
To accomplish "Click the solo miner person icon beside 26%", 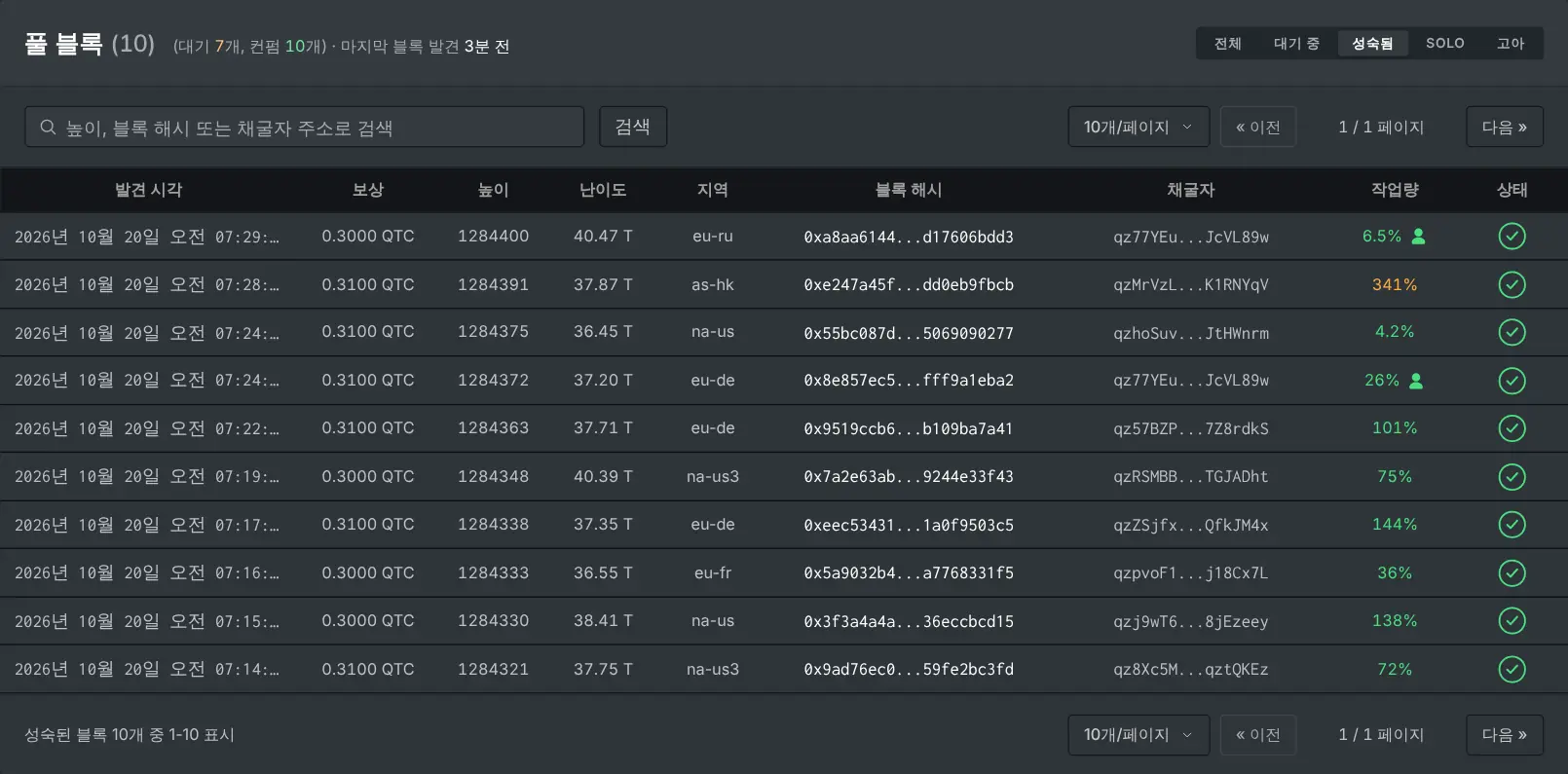I will pos(1417,381).
